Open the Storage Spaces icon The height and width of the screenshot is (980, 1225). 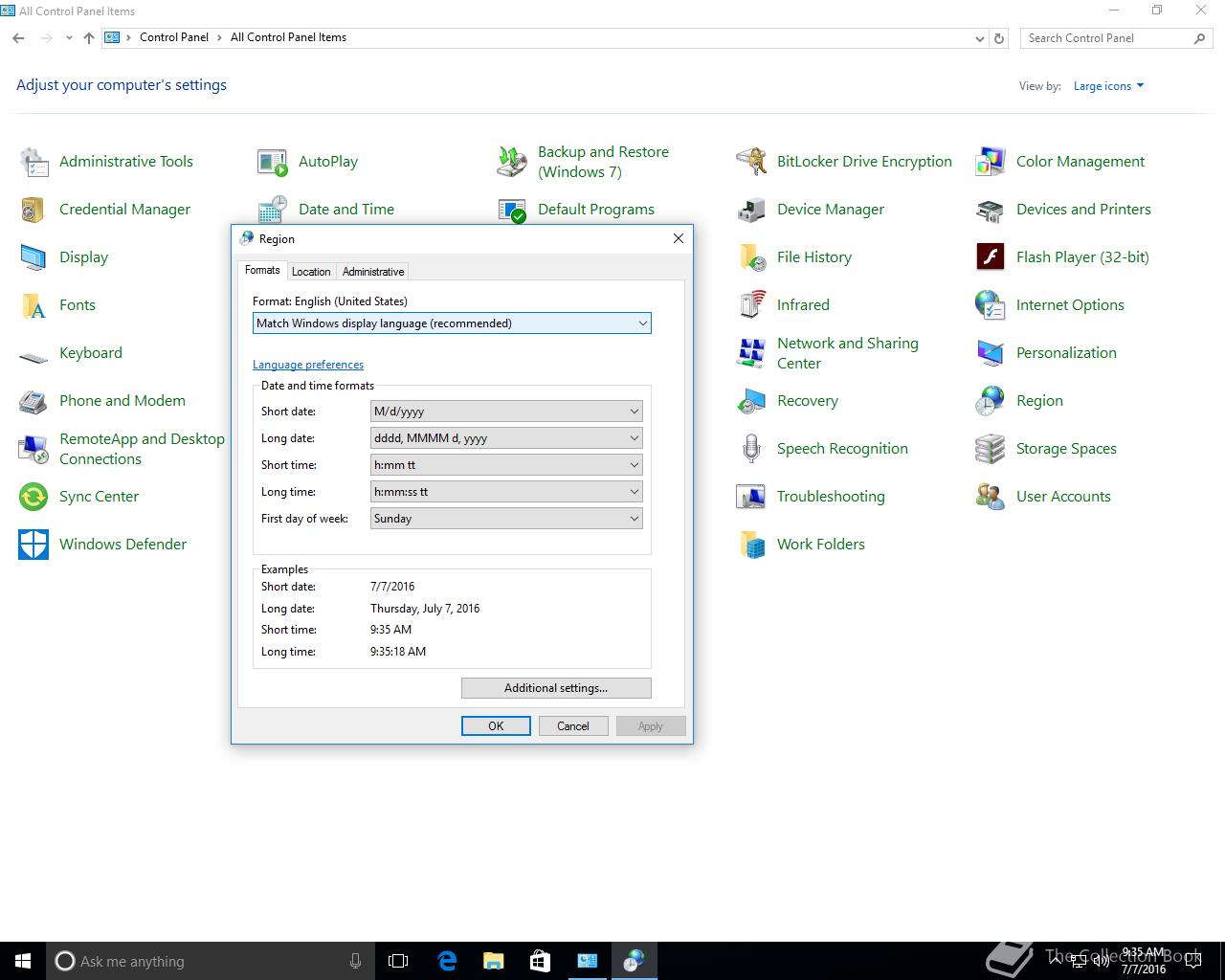[x=991, y=449]
